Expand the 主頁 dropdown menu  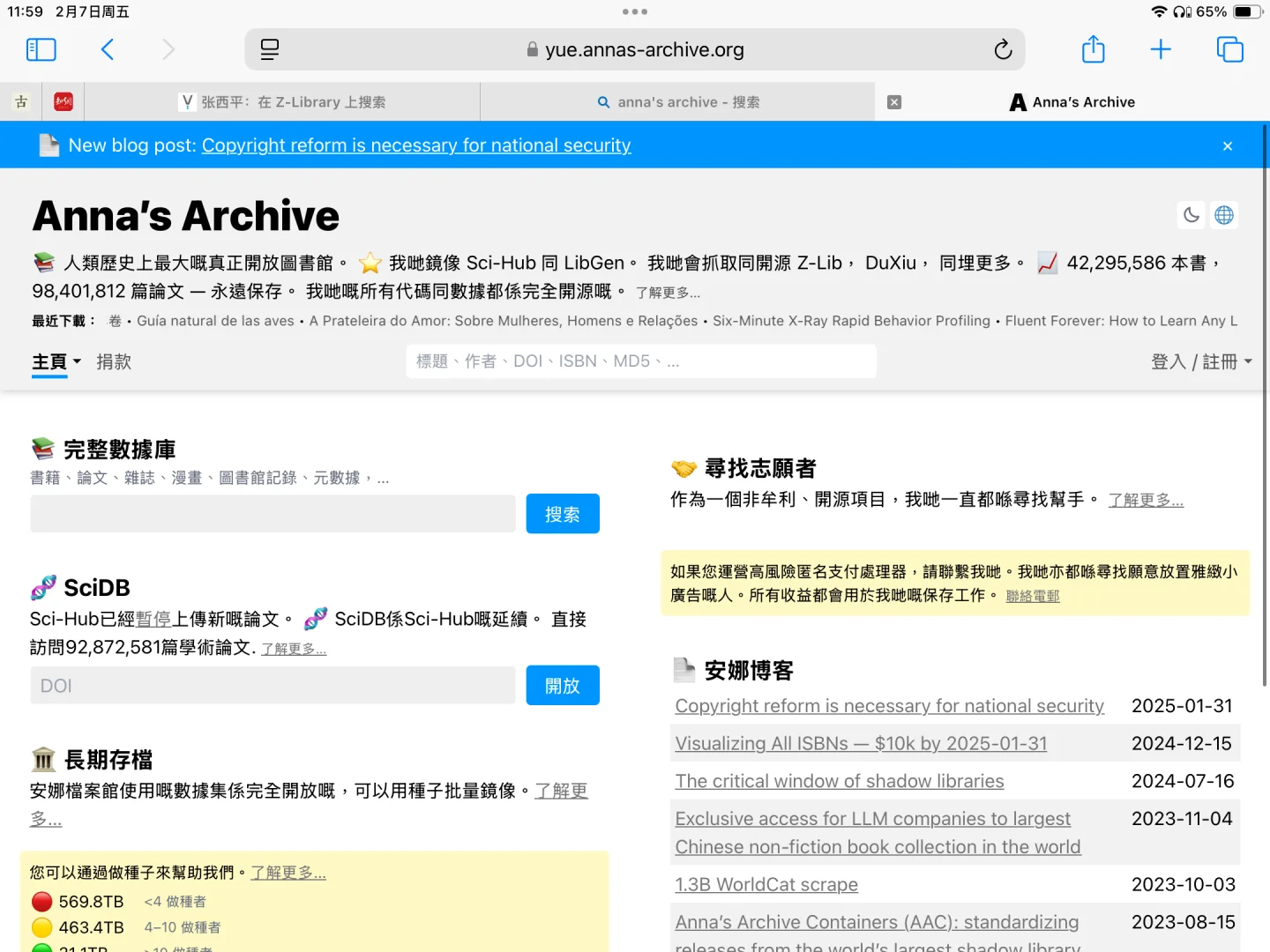click(56, 361)
